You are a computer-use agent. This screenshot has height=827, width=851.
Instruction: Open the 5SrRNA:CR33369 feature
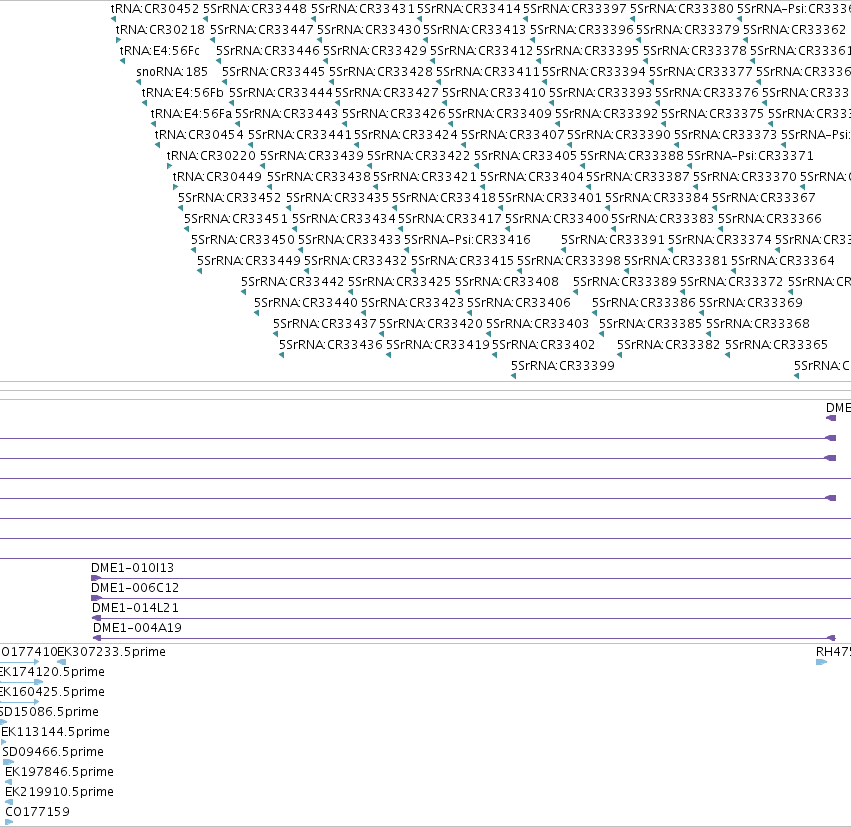(751, 303)
